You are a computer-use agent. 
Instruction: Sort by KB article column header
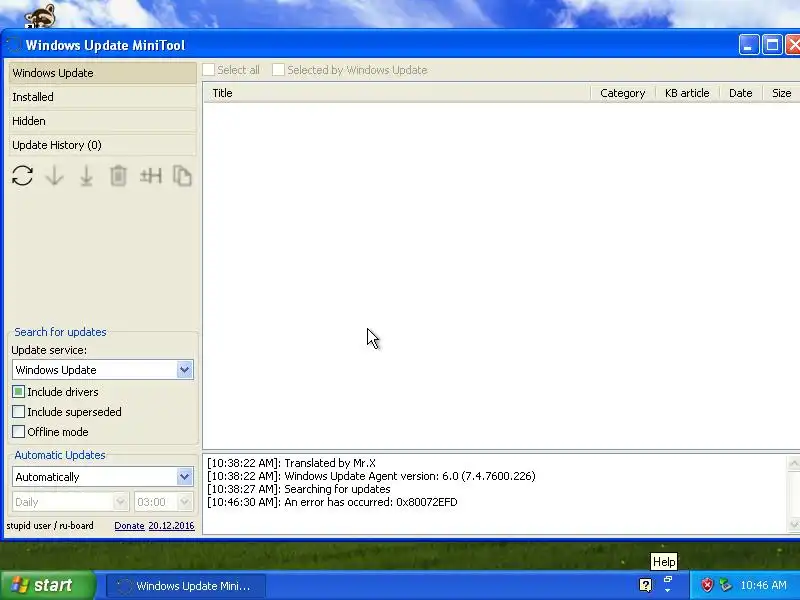click(x=687, y=93)
